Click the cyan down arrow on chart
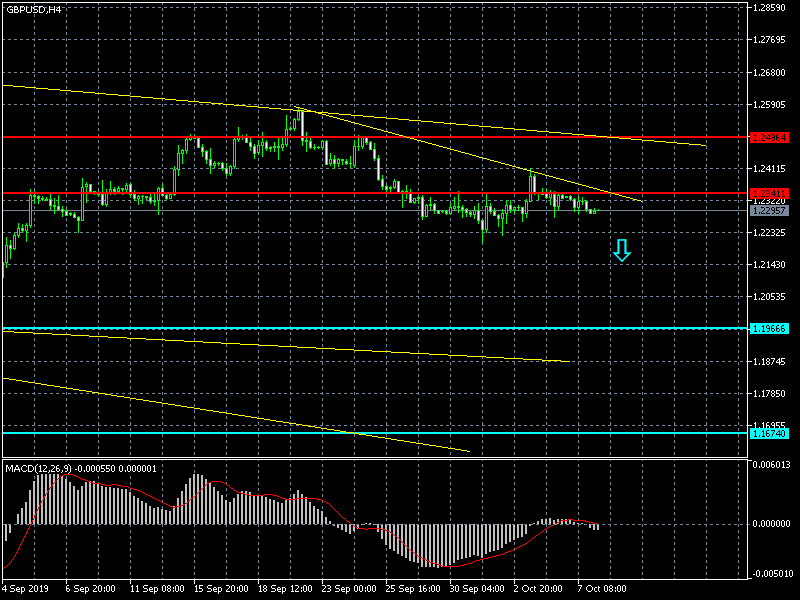Viewport: 800px width, 600px height. pyautogui.click(x=622, y=251)
